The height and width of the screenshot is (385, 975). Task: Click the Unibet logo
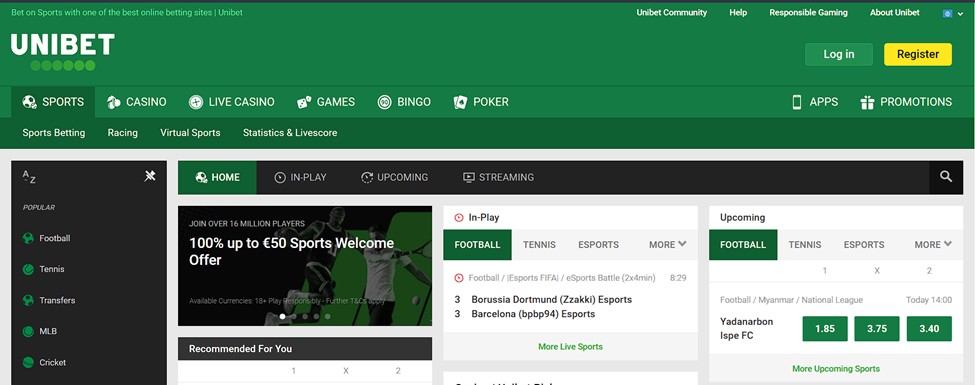click(62, 52)
